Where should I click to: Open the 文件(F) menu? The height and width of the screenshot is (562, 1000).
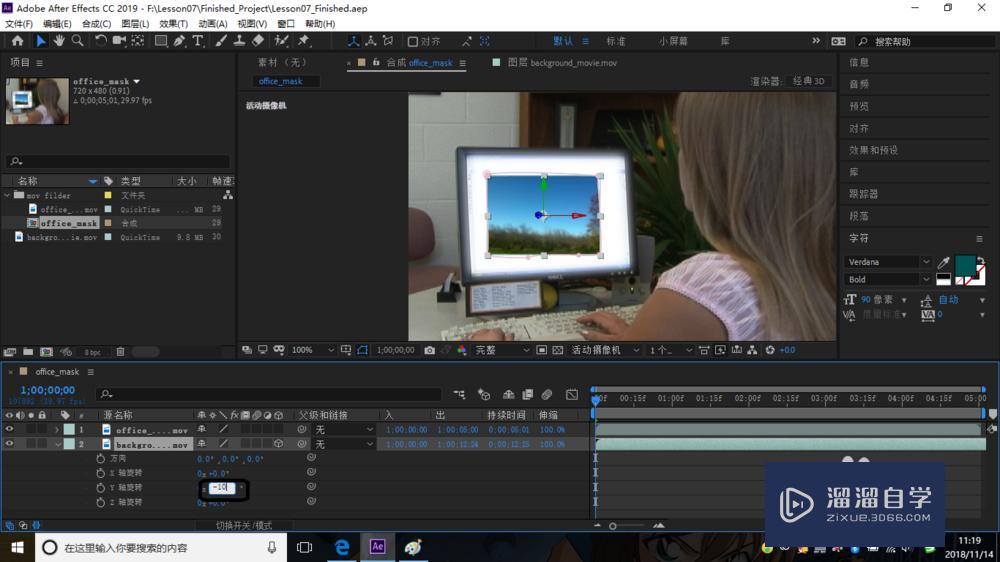[18, 24]
